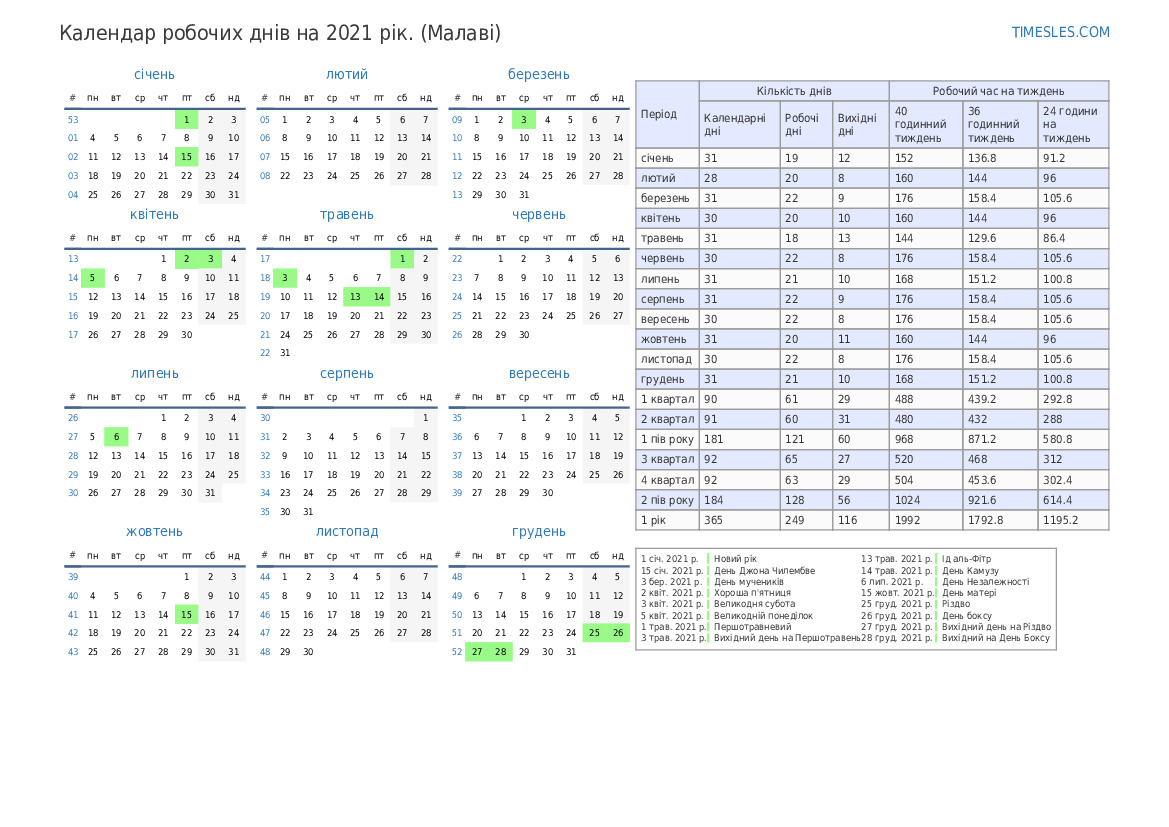Click week number 53 in January
This screenshot has width=1169, height=827.
73,120
